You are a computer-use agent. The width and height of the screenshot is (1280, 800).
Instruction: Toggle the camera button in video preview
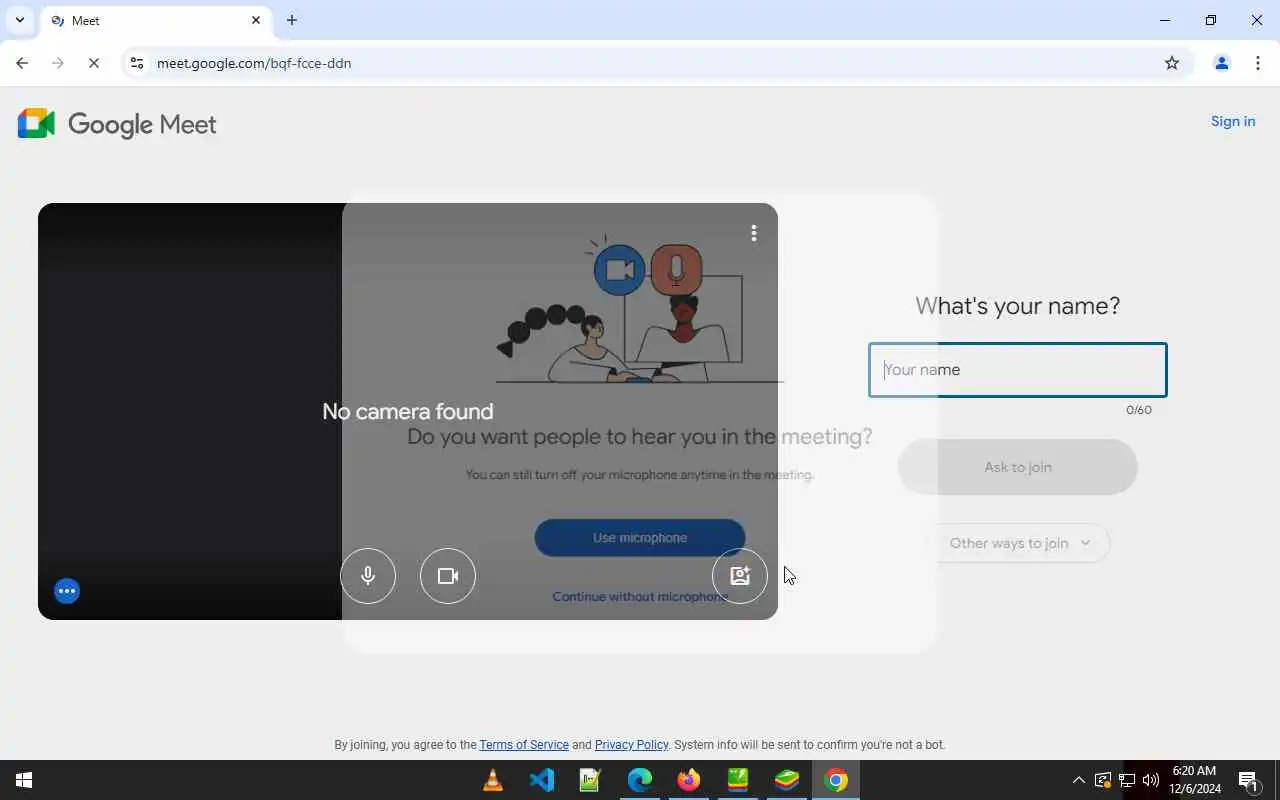click(448, 576)
